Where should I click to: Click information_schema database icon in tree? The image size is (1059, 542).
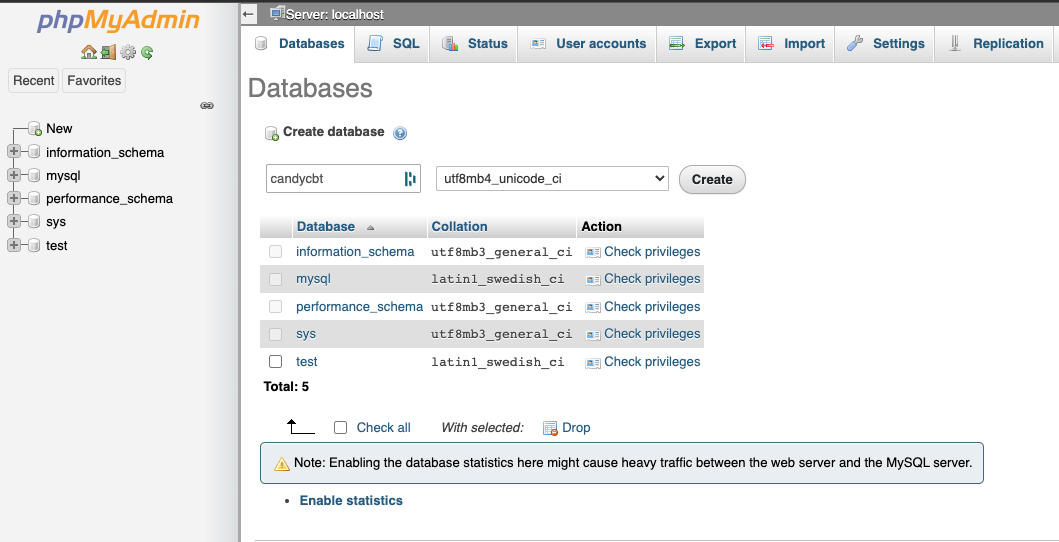tap(34, 152)
